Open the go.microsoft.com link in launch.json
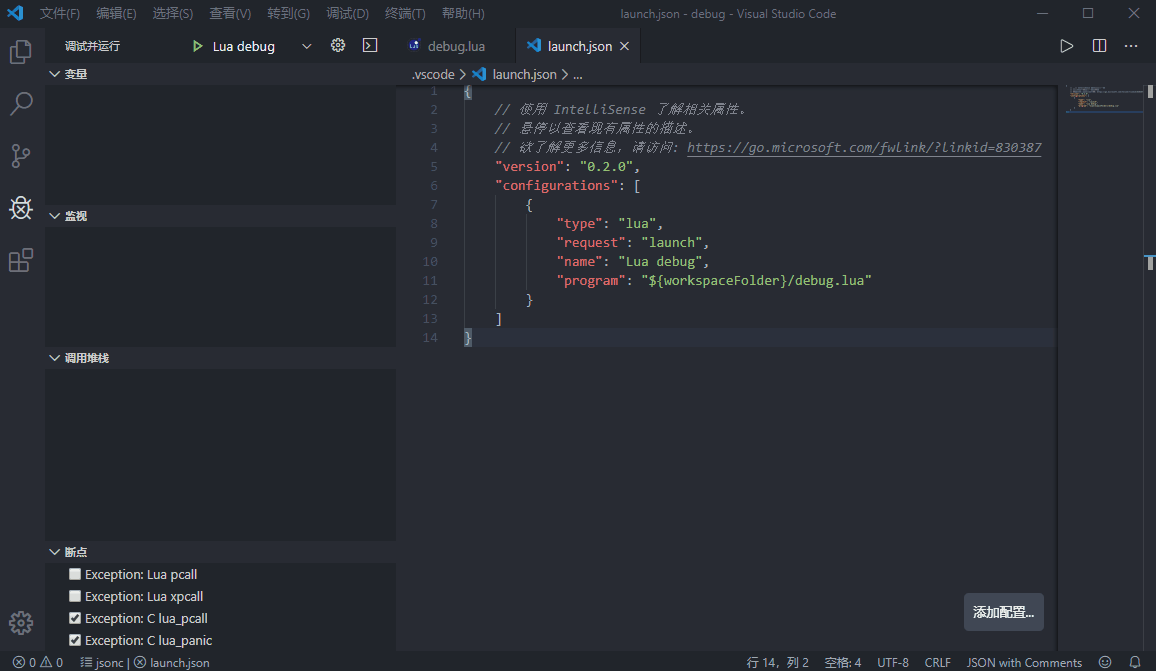The width and height of the screenshot is (1156, 671). click(866, 147)
